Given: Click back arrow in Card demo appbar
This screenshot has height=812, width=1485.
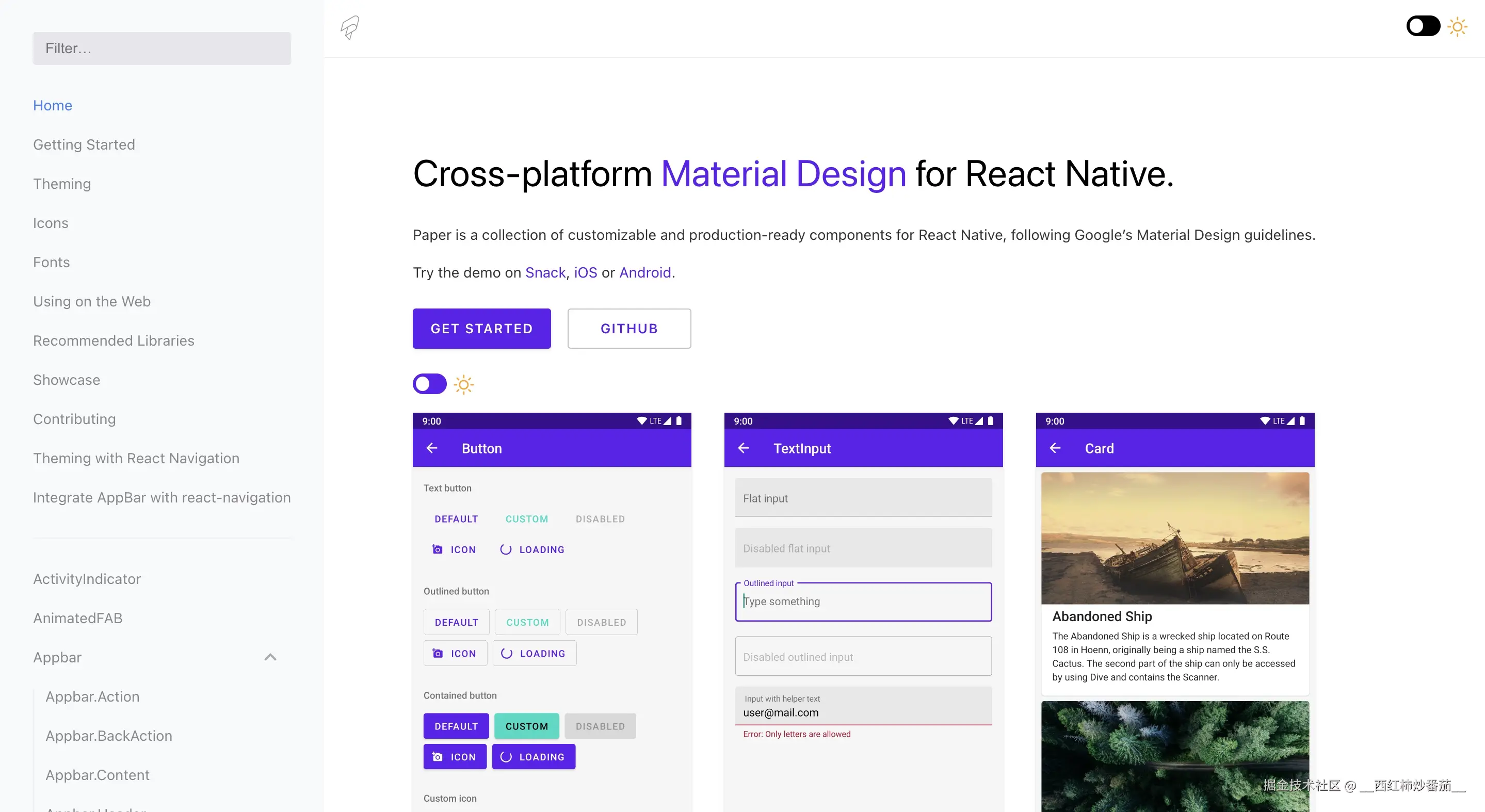Looking at the screenshot, I should pyautogui.click(x=1055, y=448).
